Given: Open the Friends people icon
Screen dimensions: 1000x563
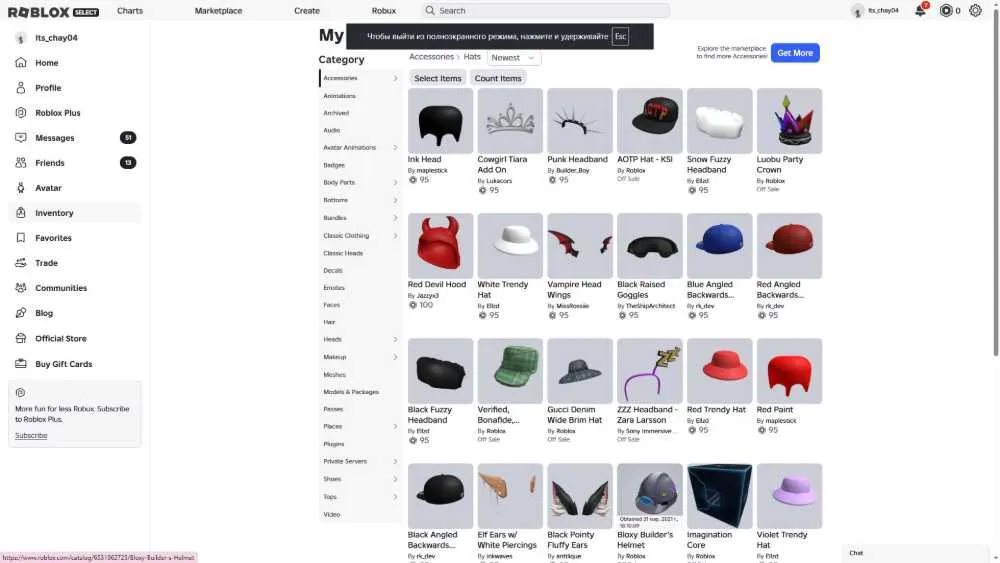Looking at the screenshot, I should pyautogui.click(x=21, y=163).
